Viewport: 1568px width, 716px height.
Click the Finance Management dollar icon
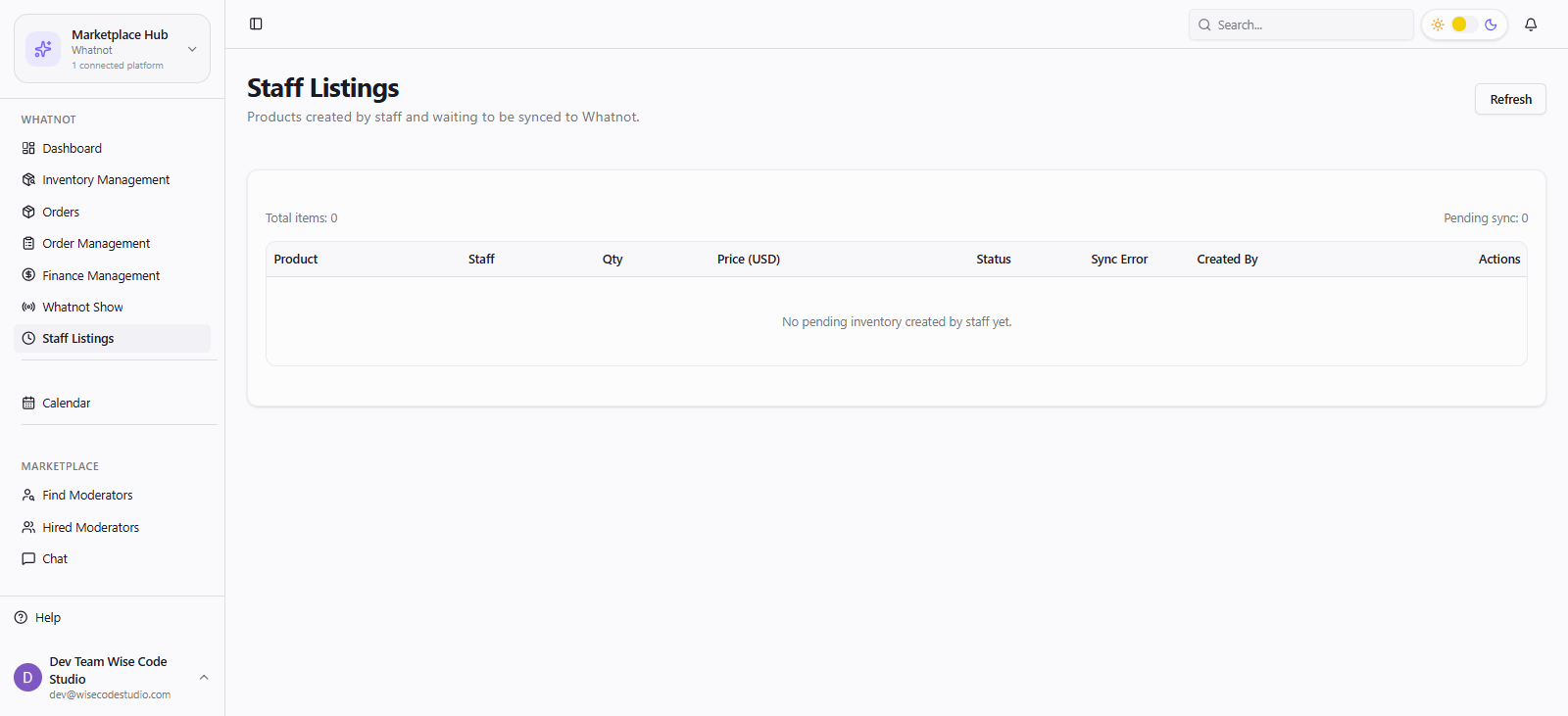(28, 275)
